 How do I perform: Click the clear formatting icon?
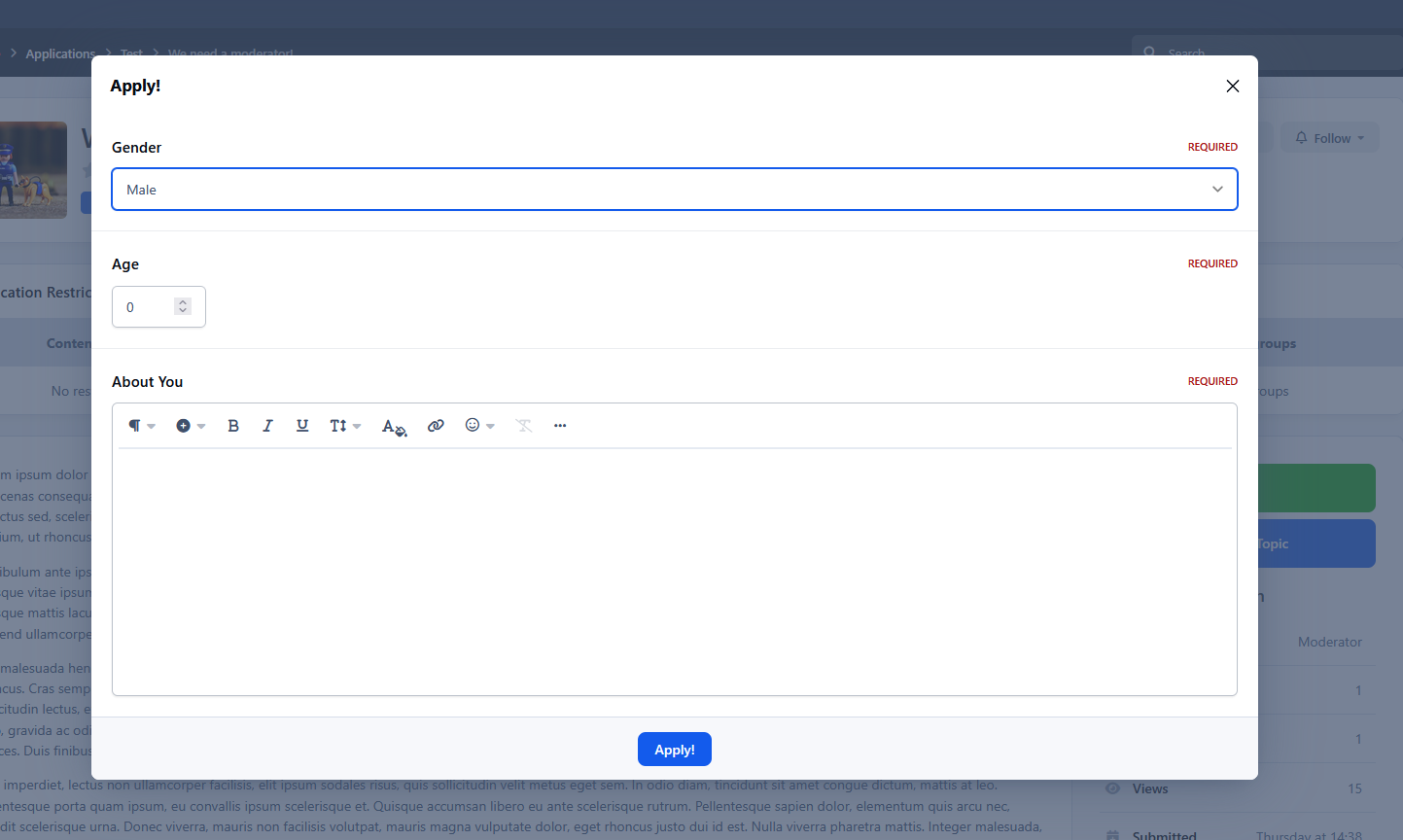tap(524, 426)
